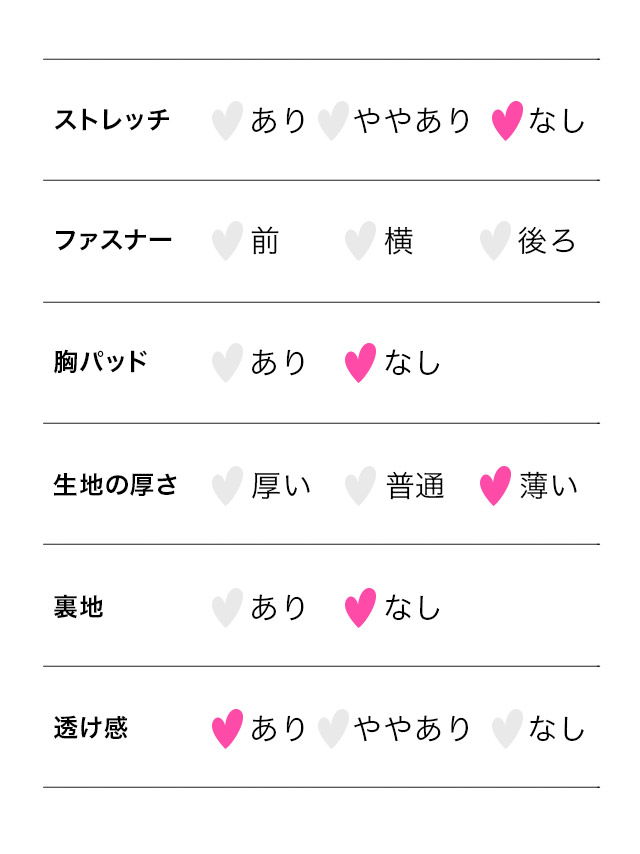Click the 生地の厚さ row label
The height and width of the screenshot is (854, 640).
(x=115, y=486)
